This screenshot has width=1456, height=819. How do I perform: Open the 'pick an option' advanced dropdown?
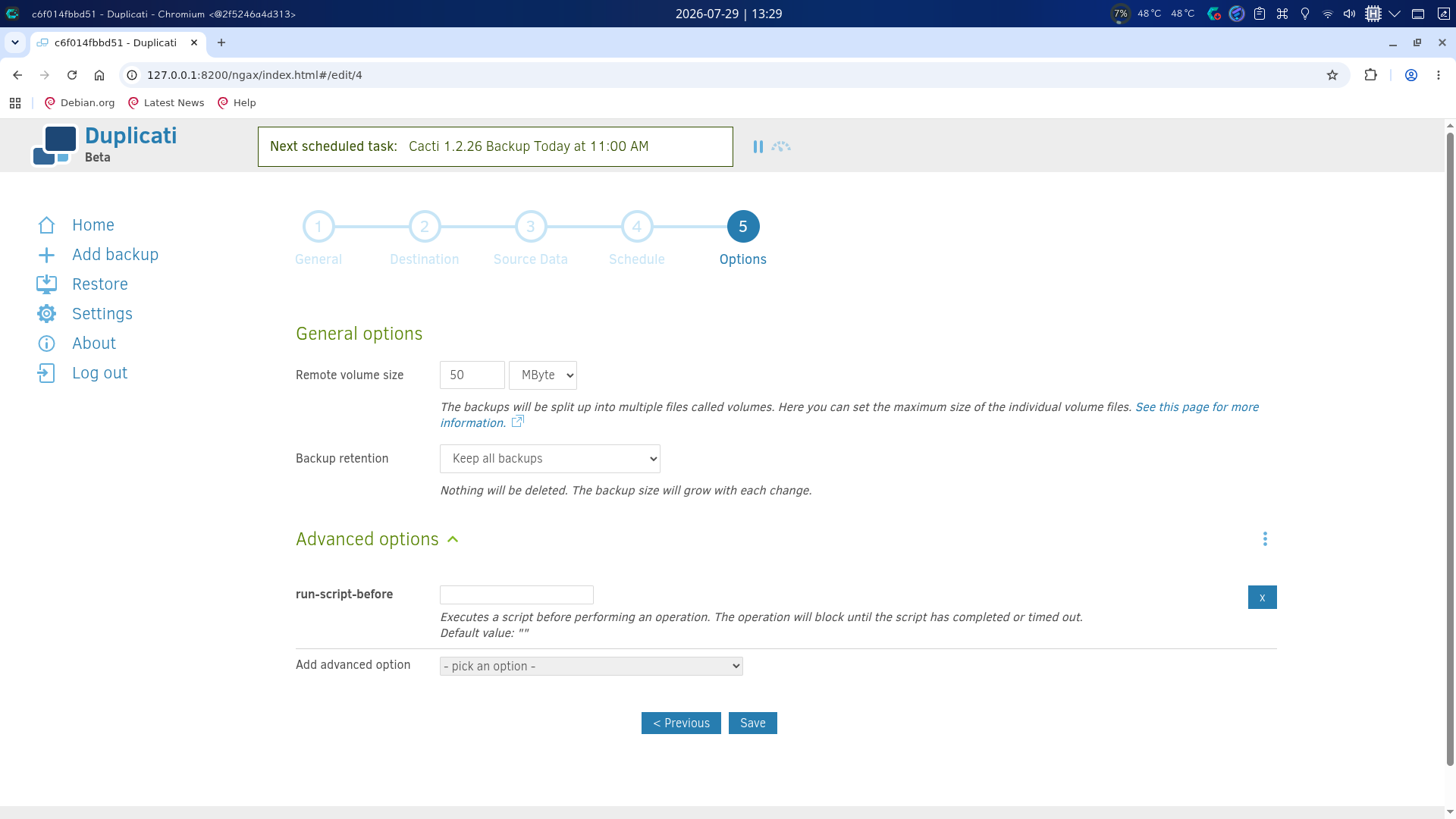point(591,667)
